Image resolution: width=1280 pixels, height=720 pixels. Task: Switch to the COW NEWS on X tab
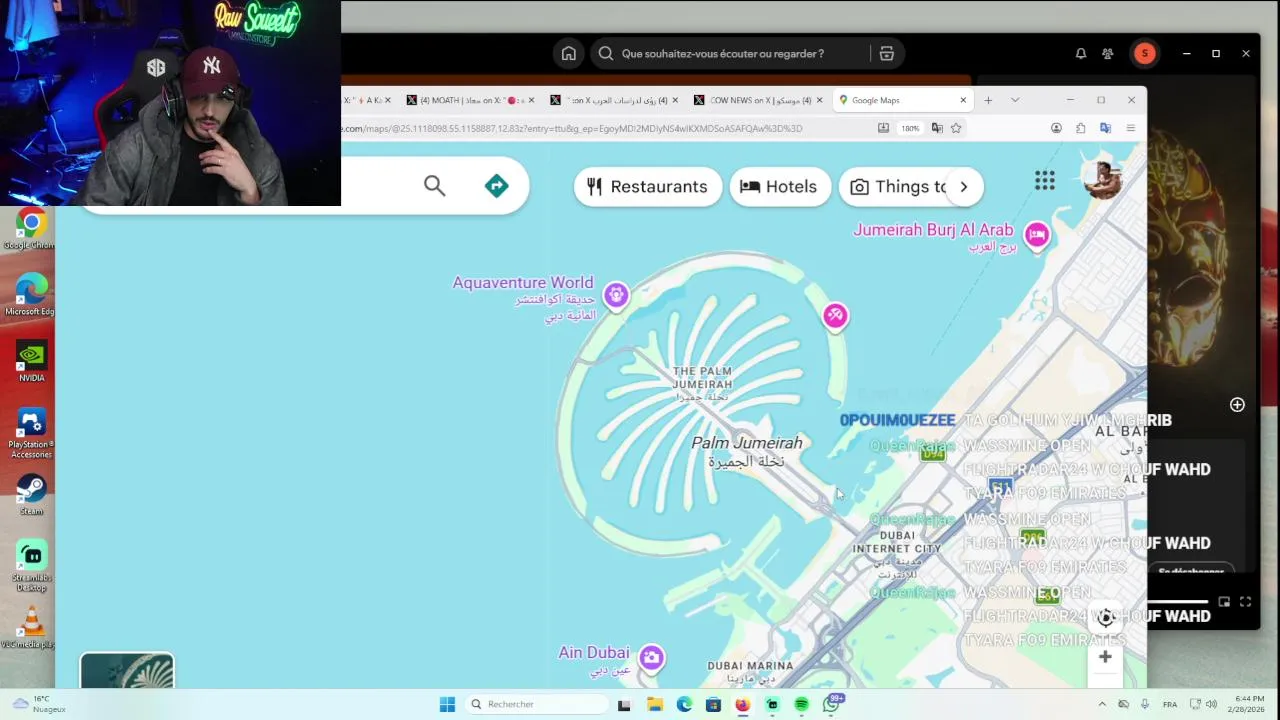(760, 100)
